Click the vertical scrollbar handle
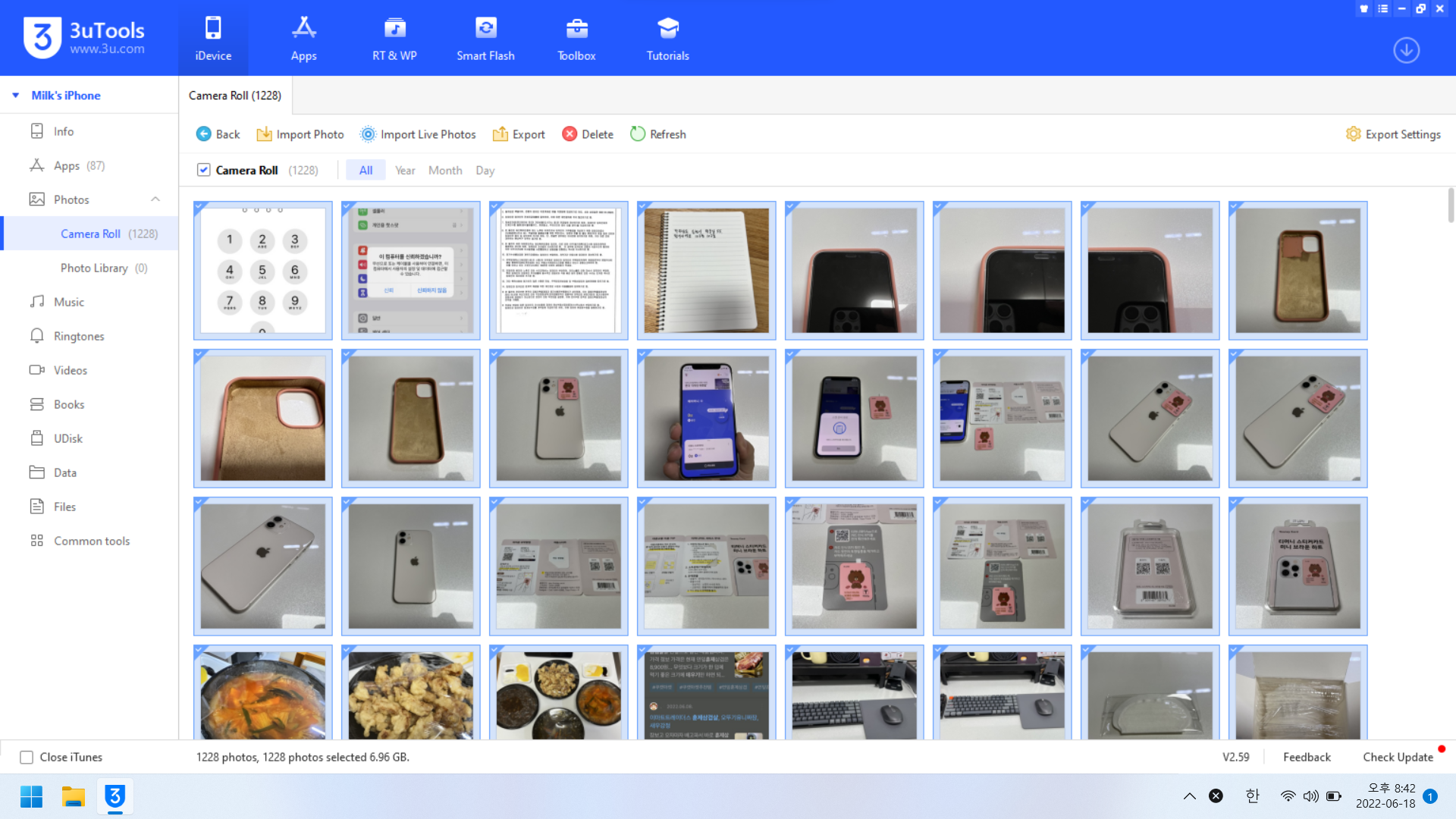This screenshot has height=819, width=1456. click(x=1450, y=205)
